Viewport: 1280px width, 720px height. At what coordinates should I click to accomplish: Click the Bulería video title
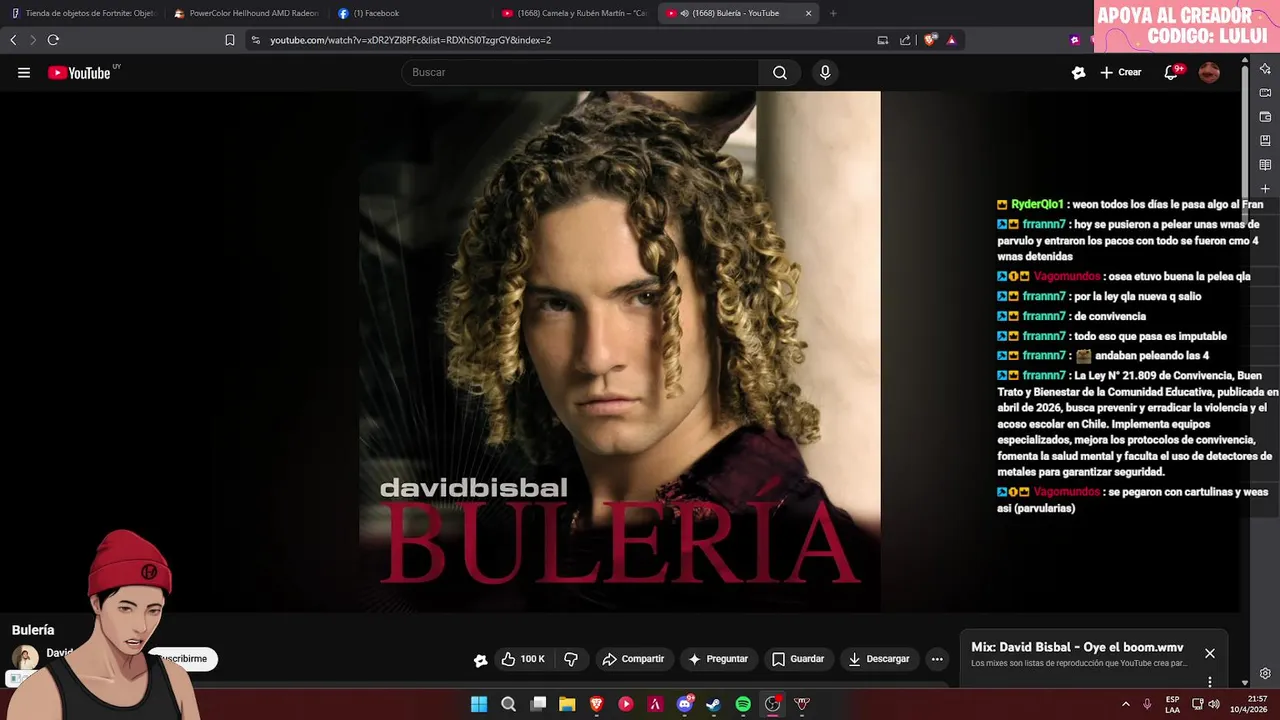tap(33, 630)
